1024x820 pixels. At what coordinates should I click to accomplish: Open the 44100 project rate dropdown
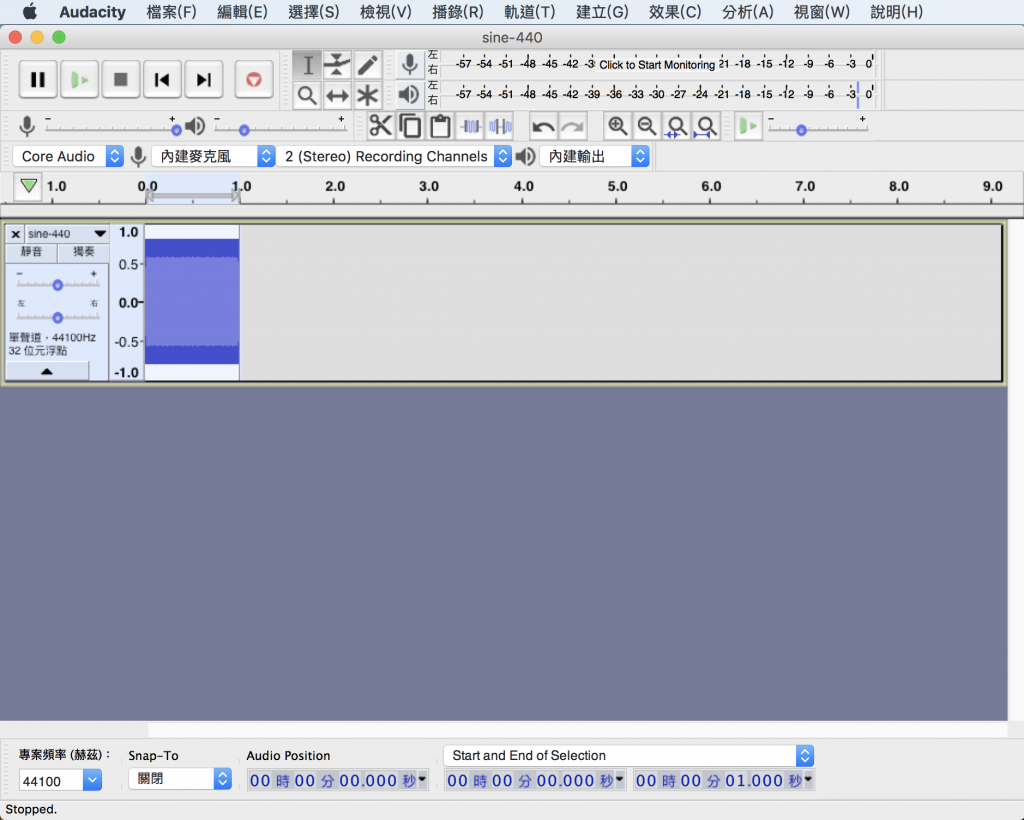coord(92,780)
